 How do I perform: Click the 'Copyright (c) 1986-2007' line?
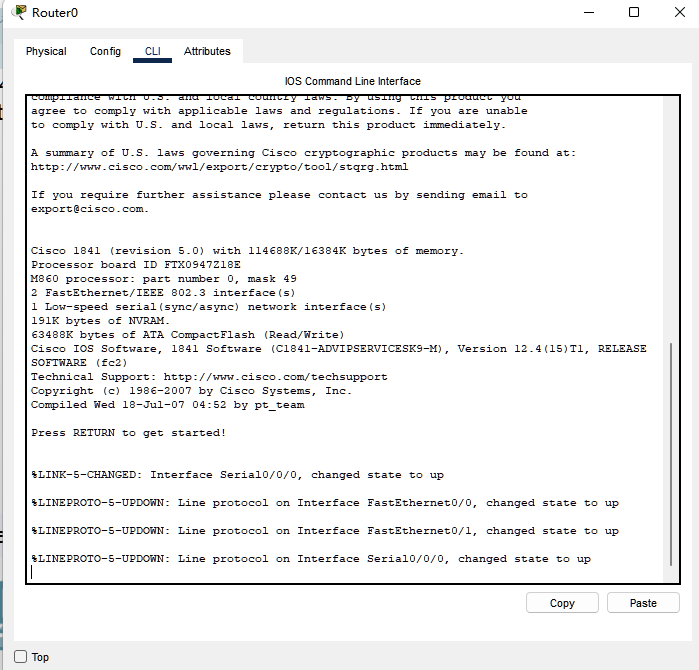pos(191,391)
